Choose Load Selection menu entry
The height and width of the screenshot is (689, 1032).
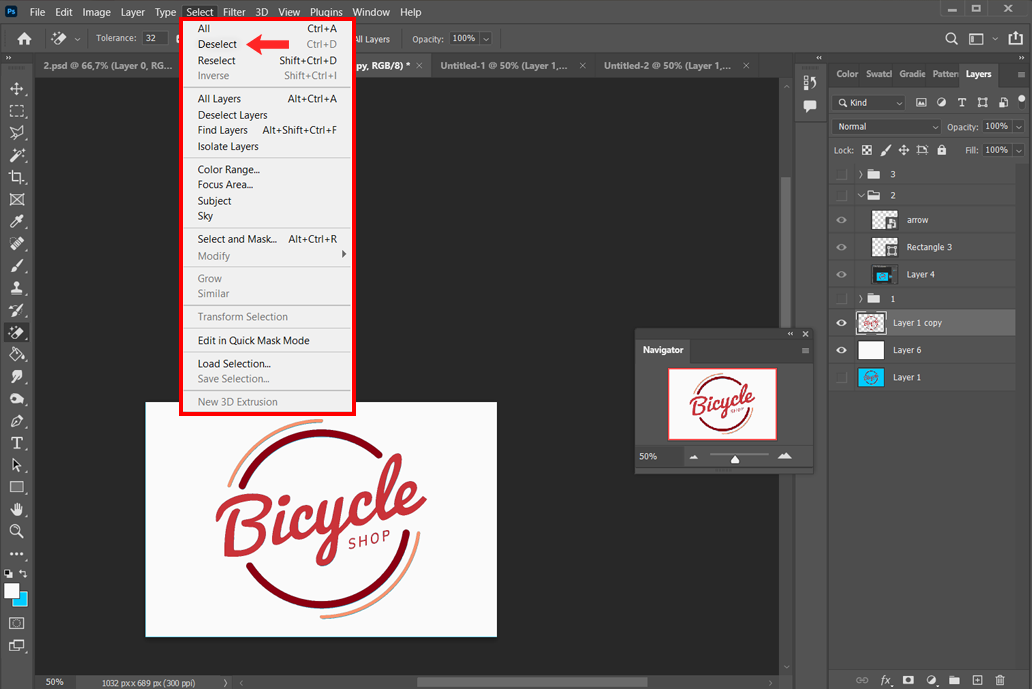pyautogui.click(x=234, y=364)
